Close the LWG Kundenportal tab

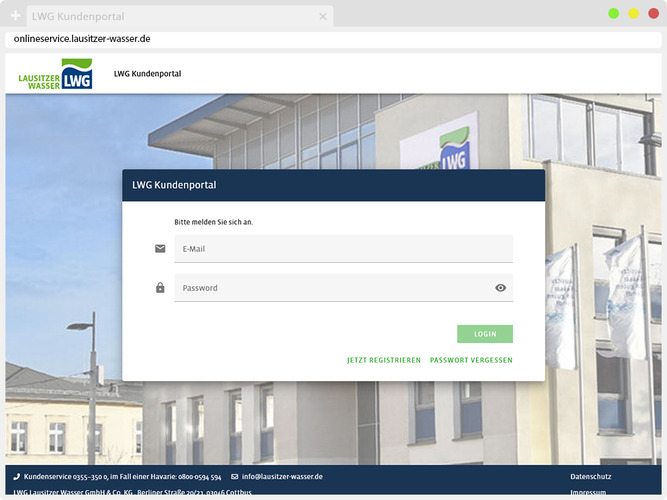323,17
